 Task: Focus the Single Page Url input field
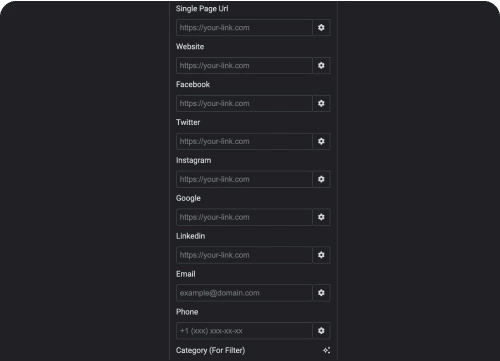(x=244, y=28)
